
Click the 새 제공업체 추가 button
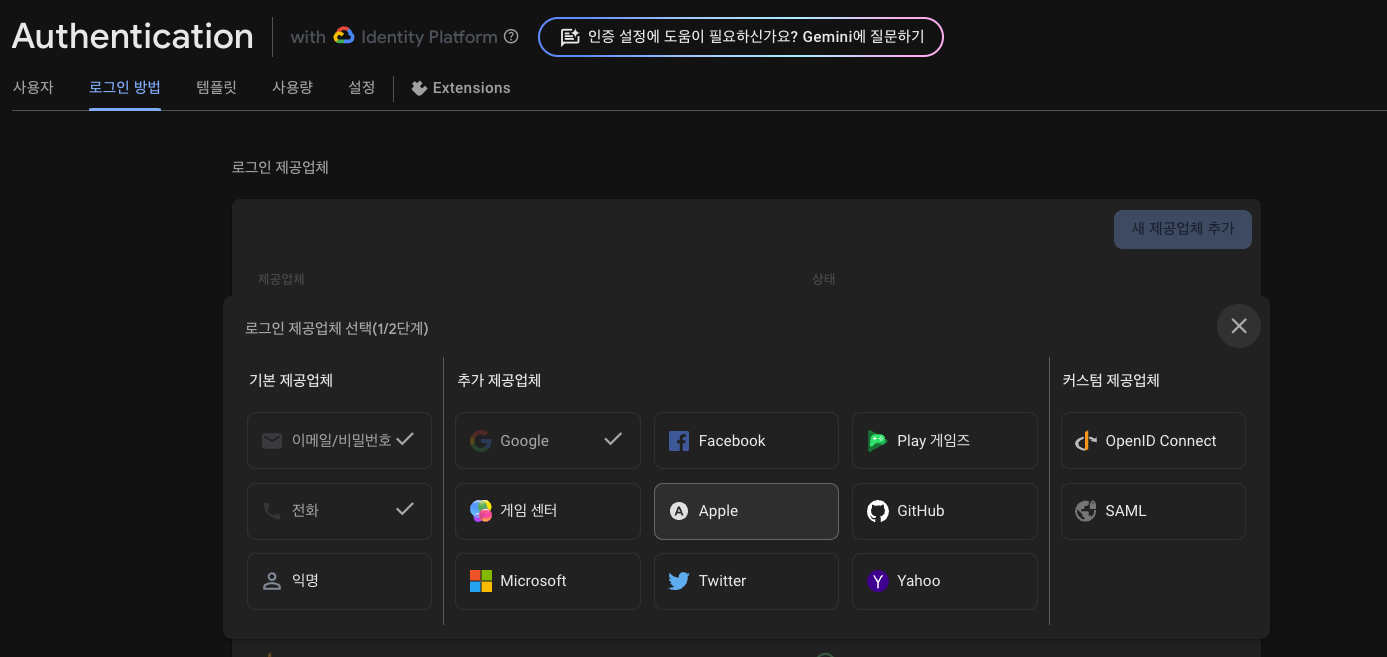pos(1183,229)
